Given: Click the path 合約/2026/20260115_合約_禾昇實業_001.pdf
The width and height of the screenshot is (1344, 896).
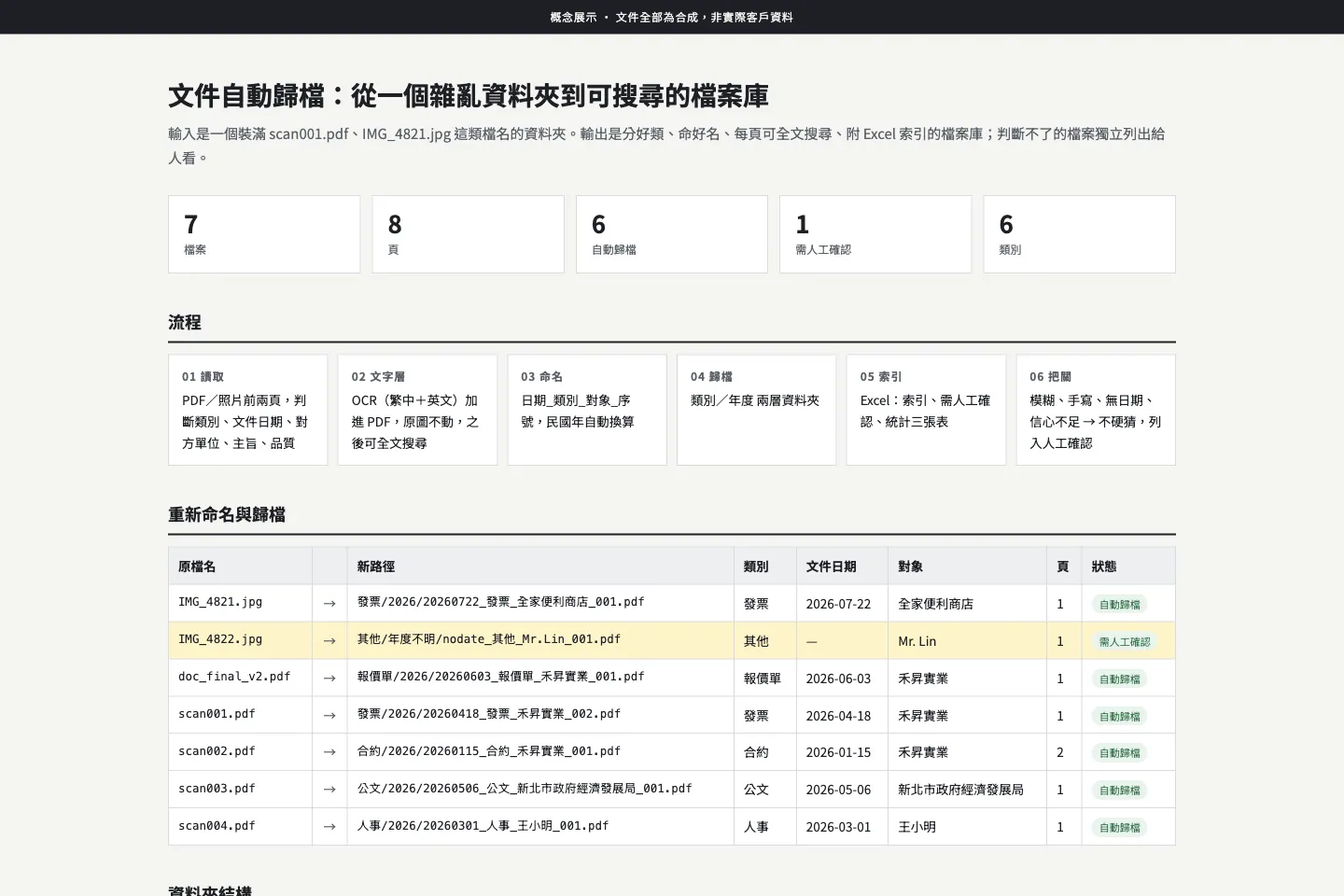Looking at the screenshot, I should tap(489, 751).
